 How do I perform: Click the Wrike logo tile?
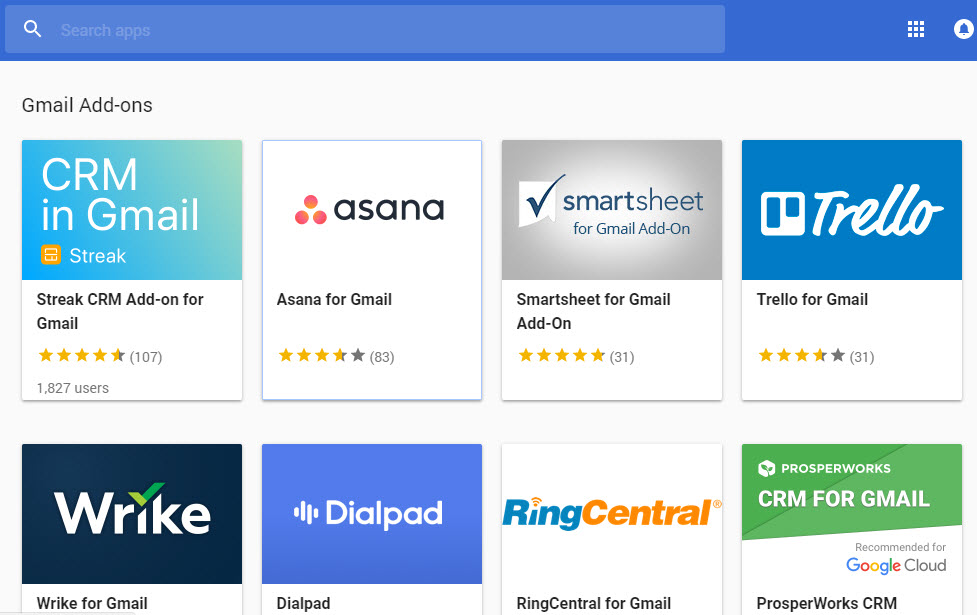pos(132,513)
